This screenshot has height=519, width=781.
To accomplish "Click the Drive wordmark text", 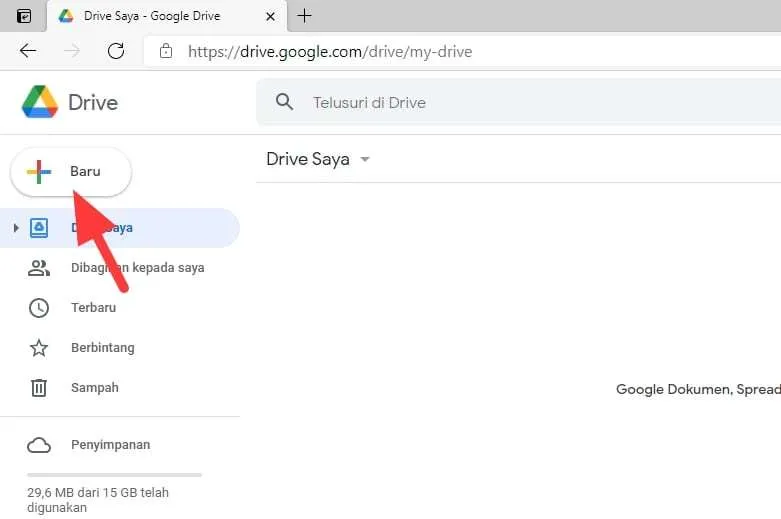I will click(x=93, y=103).
